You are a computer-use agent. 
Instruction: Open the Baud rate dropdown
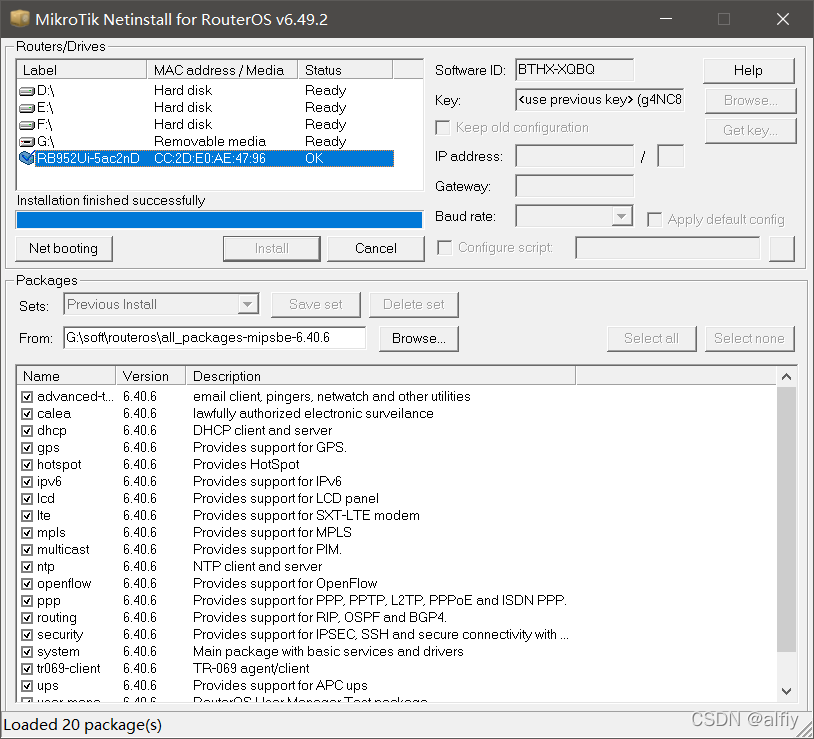click(621, 216)
